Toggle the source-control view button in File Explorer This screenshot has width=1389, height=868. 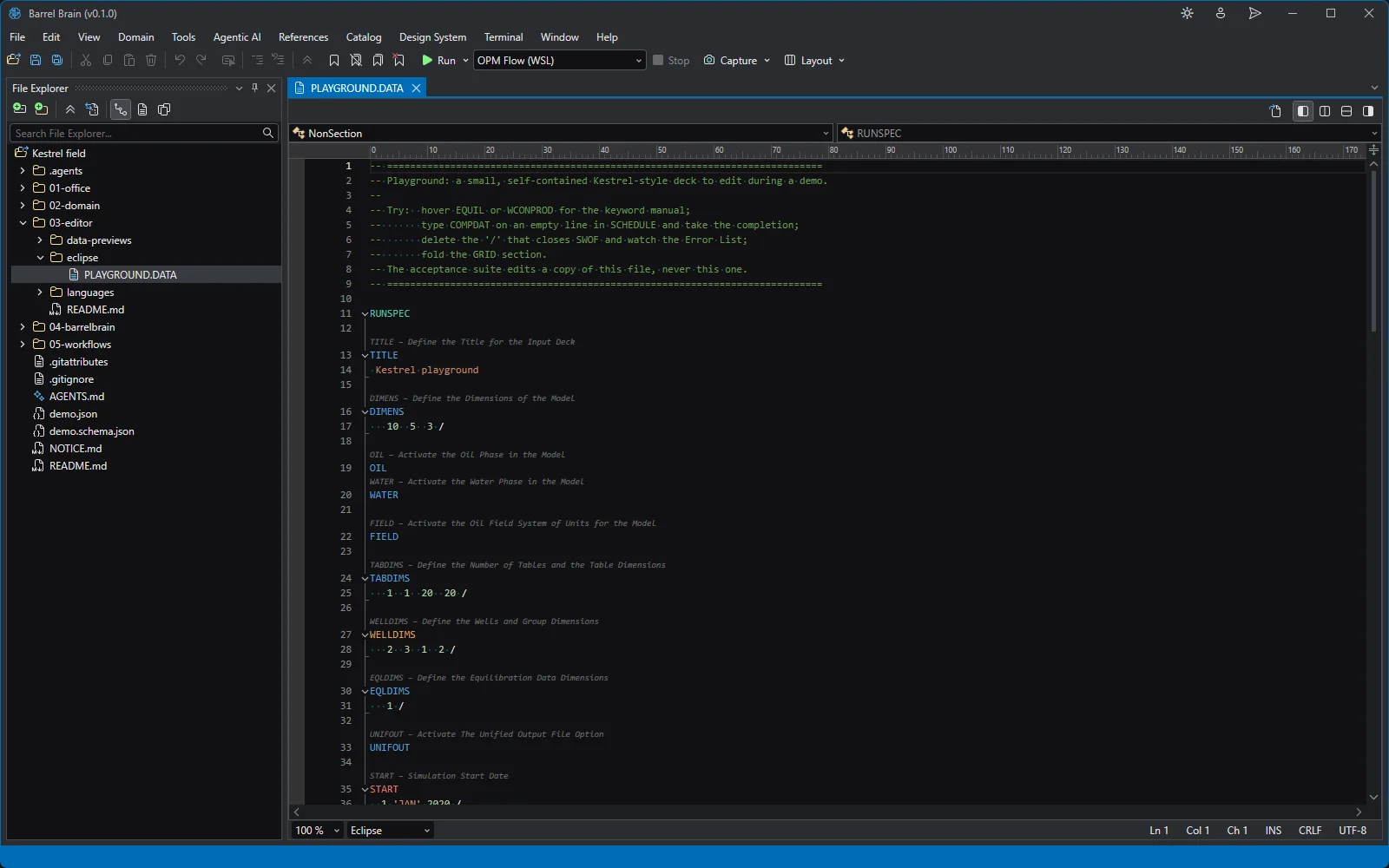(120, 109)
